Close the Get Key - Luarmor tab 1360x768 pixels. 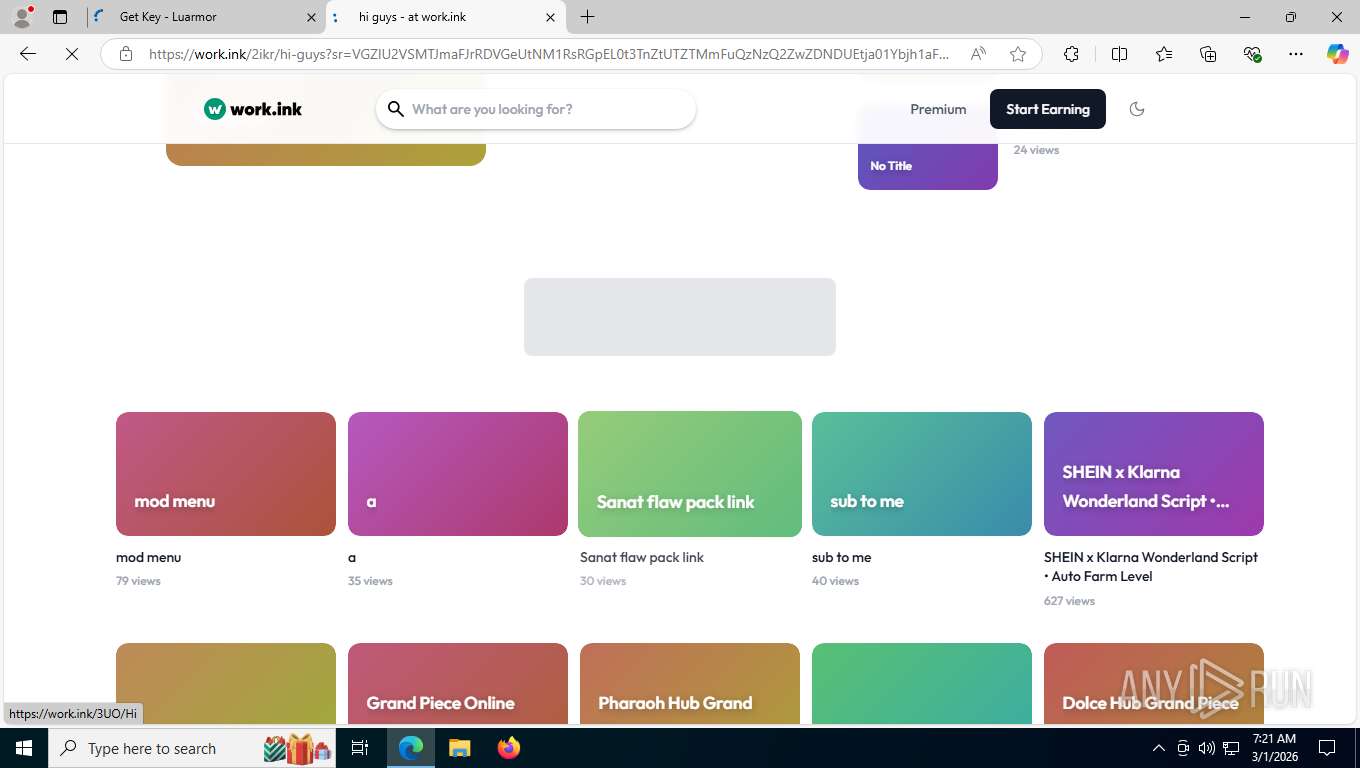tap(310, 17)
